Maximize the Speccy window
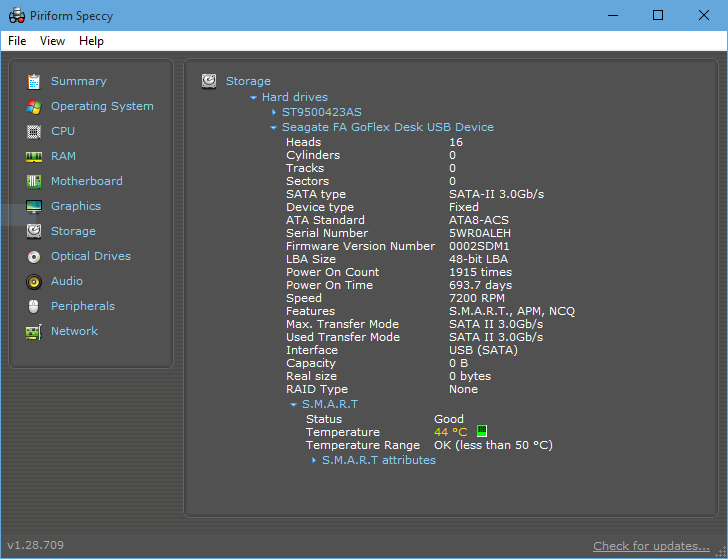This screenshot has height=559, width=728. (658, 15)
